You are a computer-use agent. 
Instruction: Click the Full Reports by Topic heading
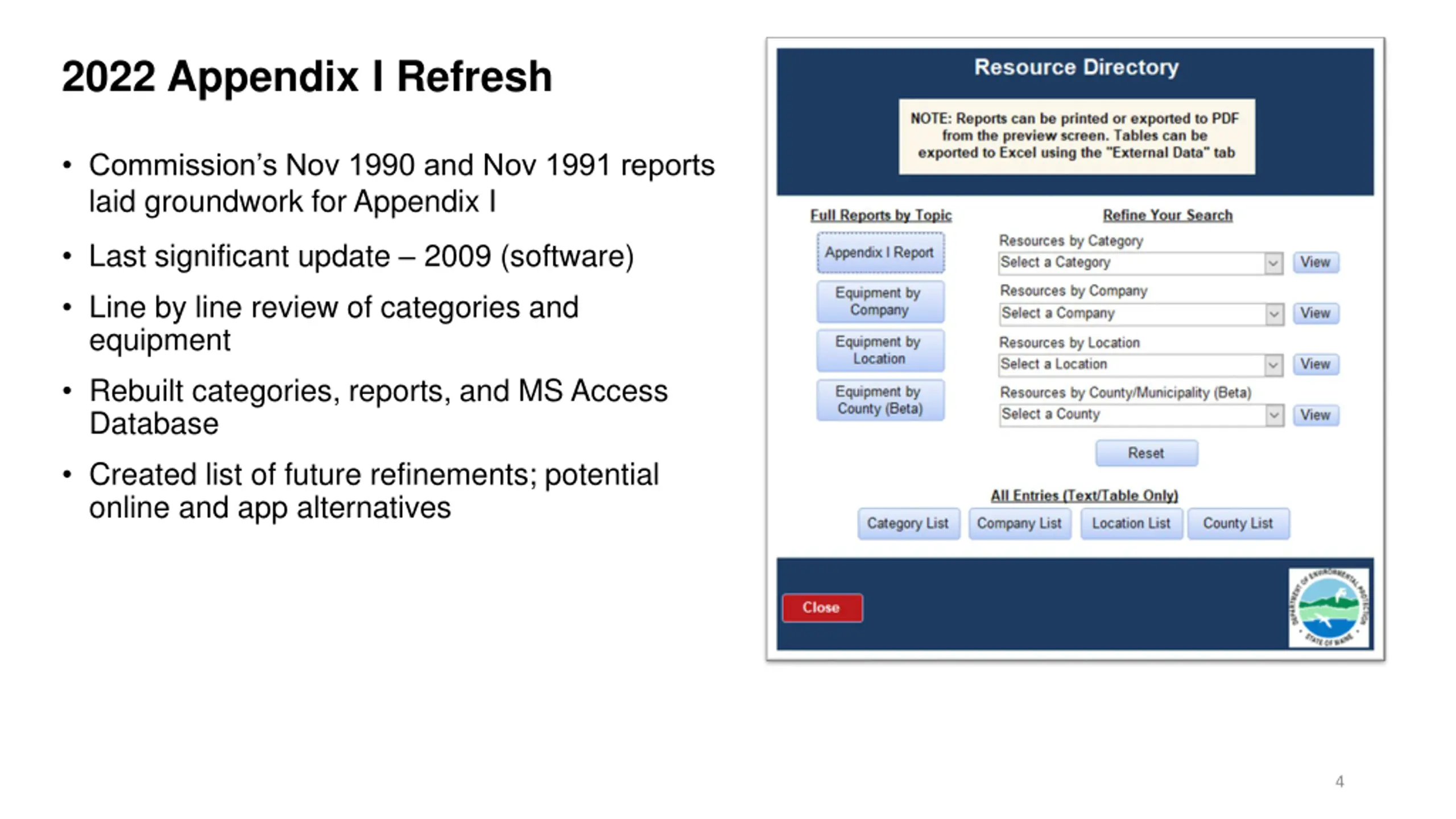coord(880,216)
